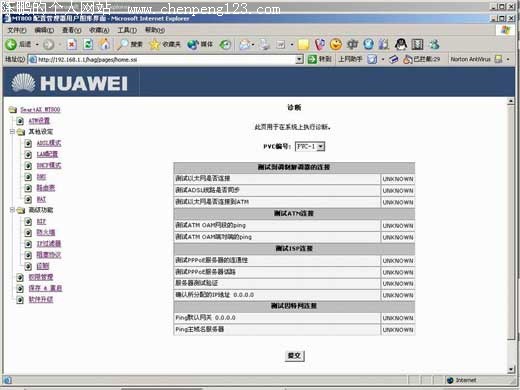Image resolution: width=520 pixels, height=390 pixels.
Task: Click the Mail envelope toolbar icon
Action: pyautogui.click(x=245, y=44)
